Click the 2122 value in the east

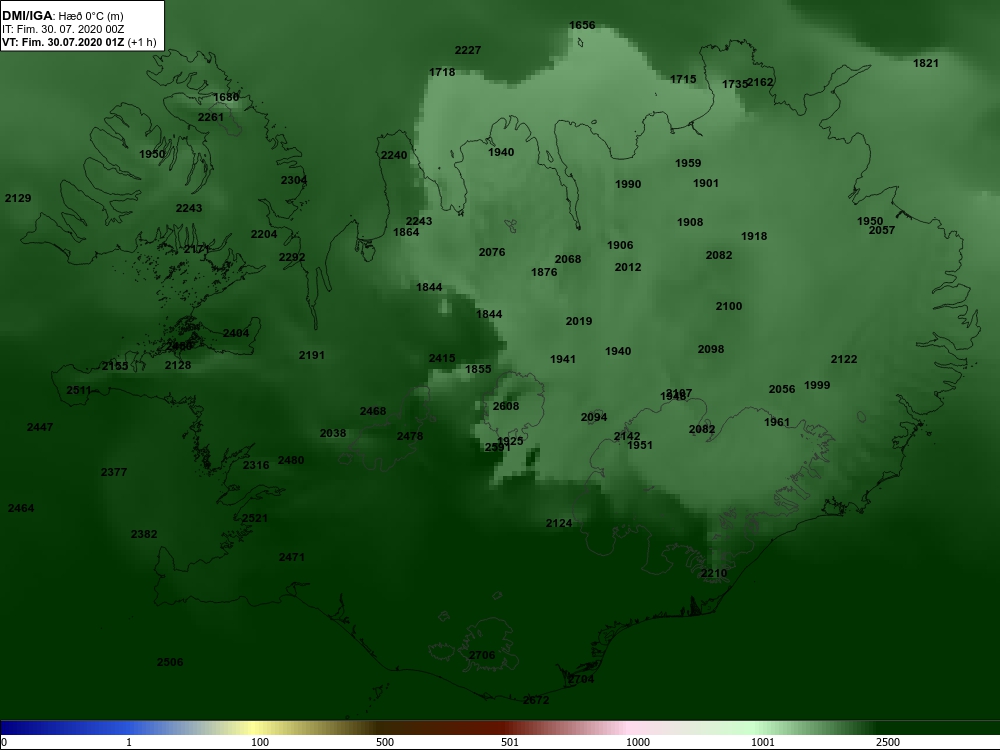click(x=844, y=360)
